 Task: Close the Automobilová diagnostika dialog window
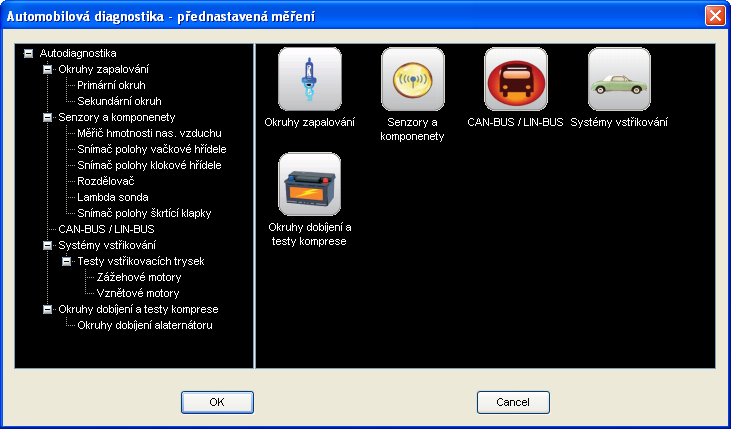click(714, 16)
